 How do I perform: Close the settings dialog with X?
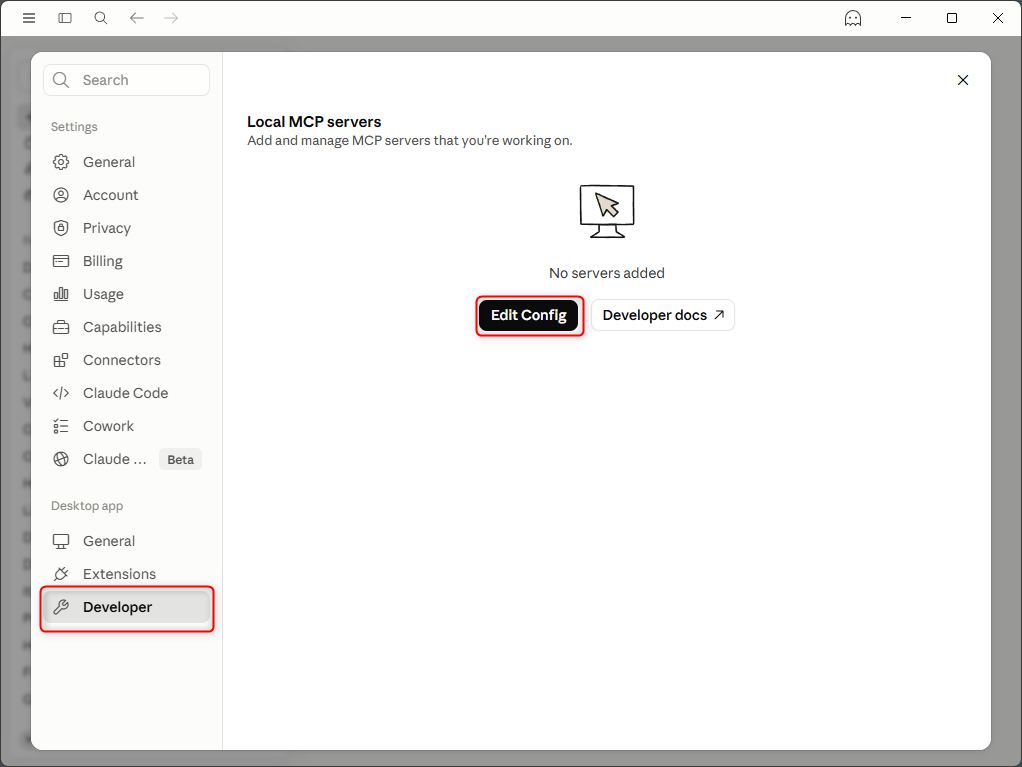[963, 80]
